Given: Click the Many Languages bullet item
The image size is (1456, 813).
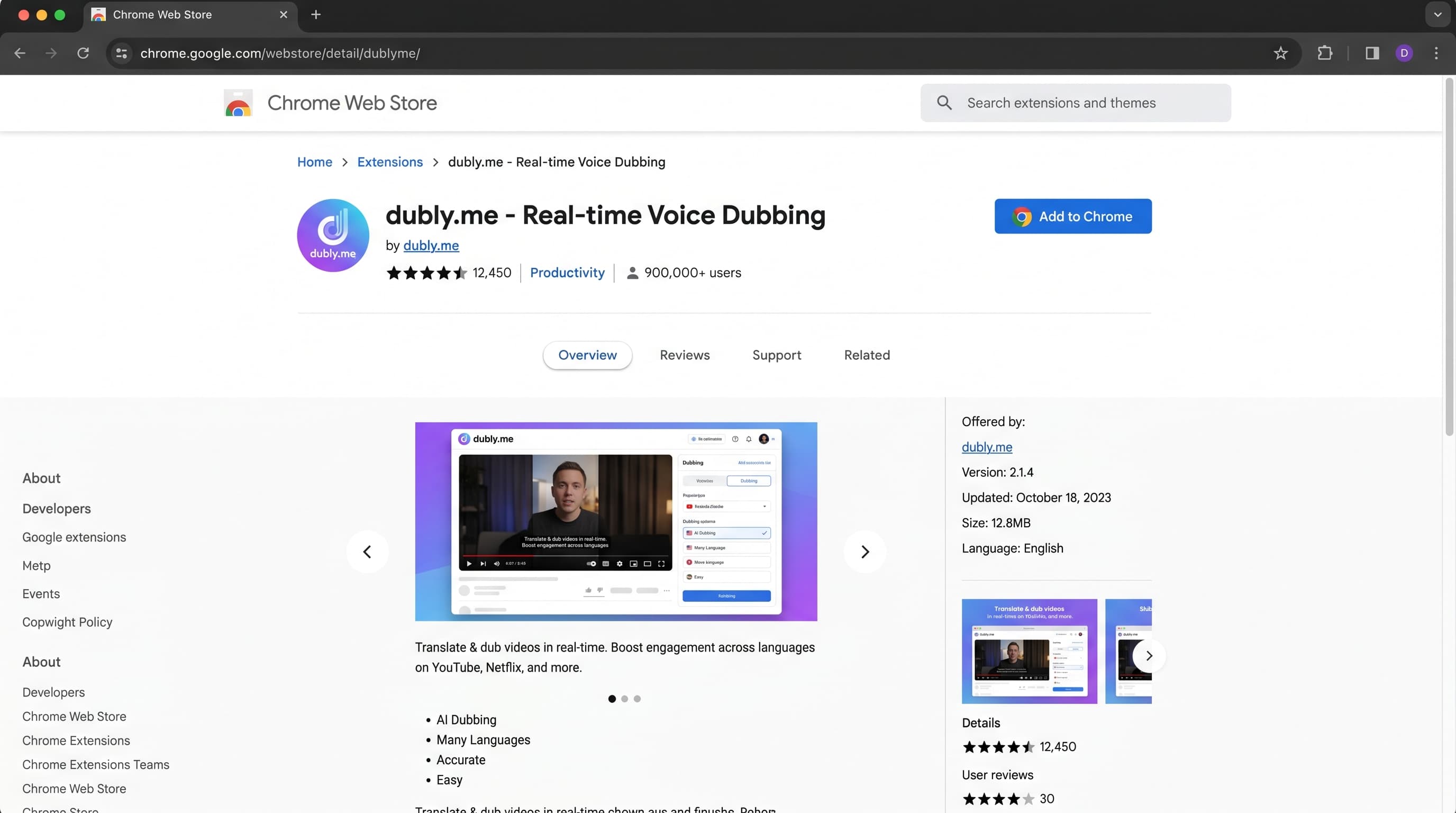Looking at the screenshot, I should pyautogui.click(x=483, y=740).
